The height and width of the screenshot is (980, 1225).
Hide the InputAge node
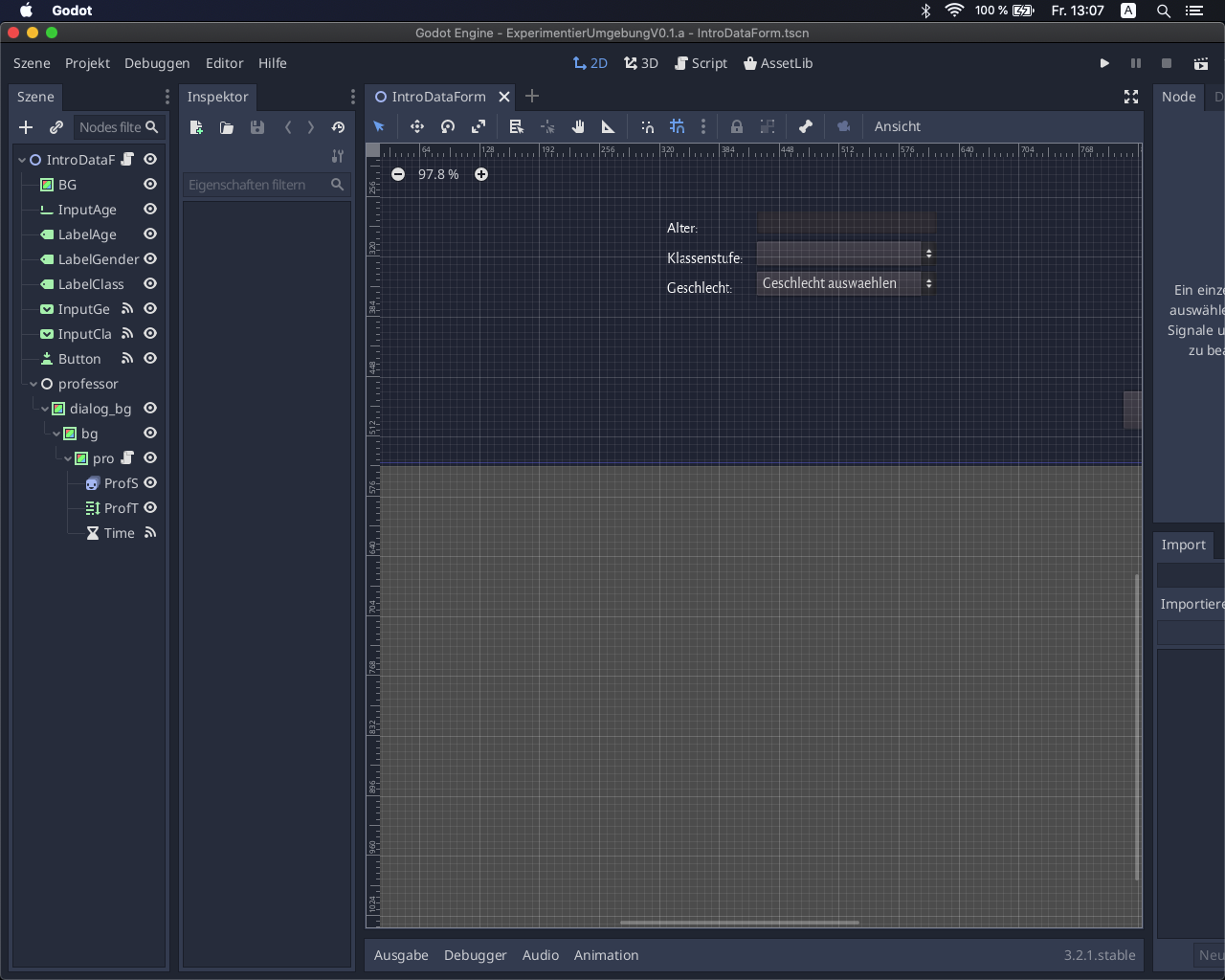pos(150,210)
